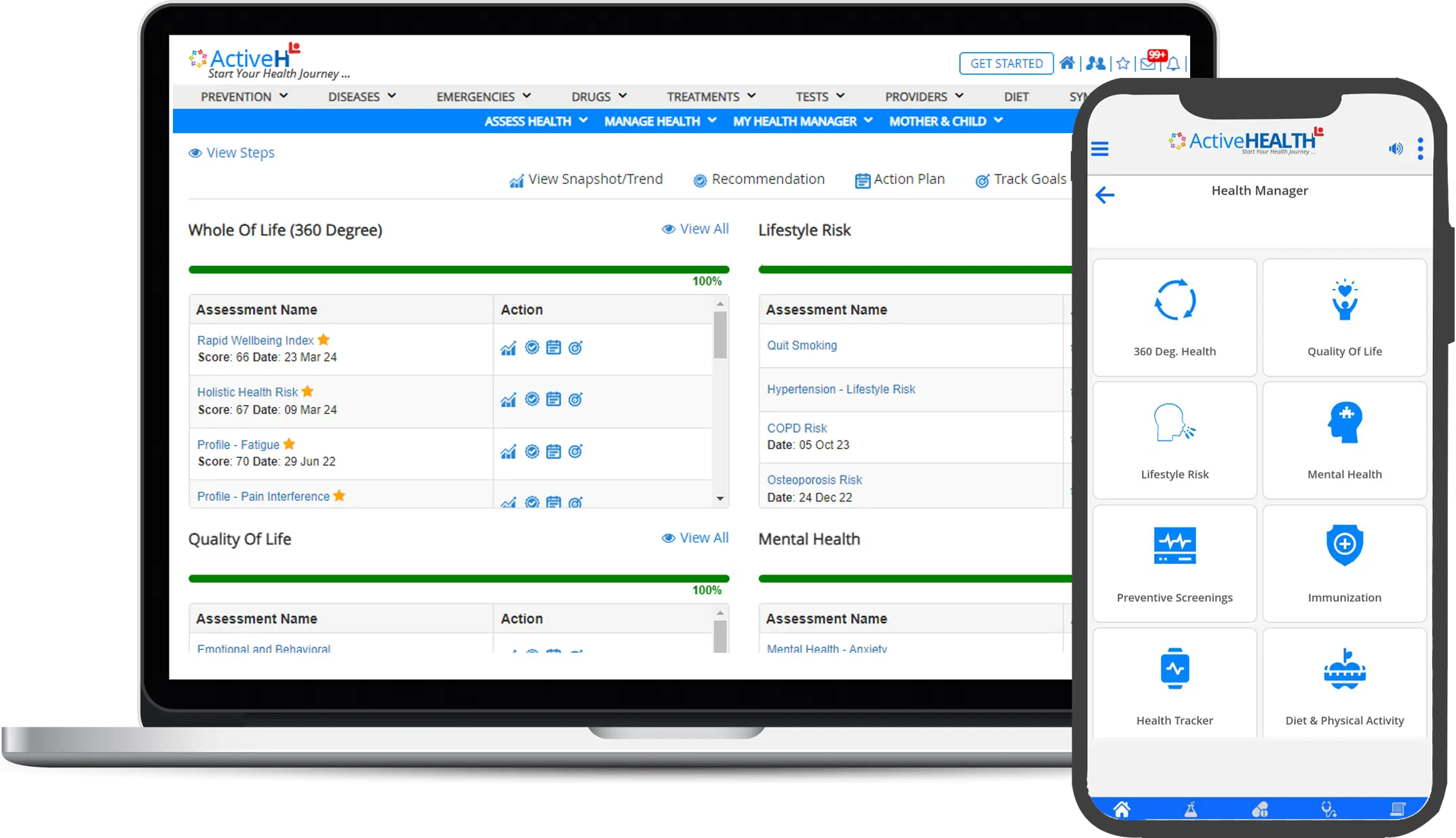The width and height of the screenshot is (1456, 838).
Task: Open the Action Plan tab
Action: pos(900,179)
